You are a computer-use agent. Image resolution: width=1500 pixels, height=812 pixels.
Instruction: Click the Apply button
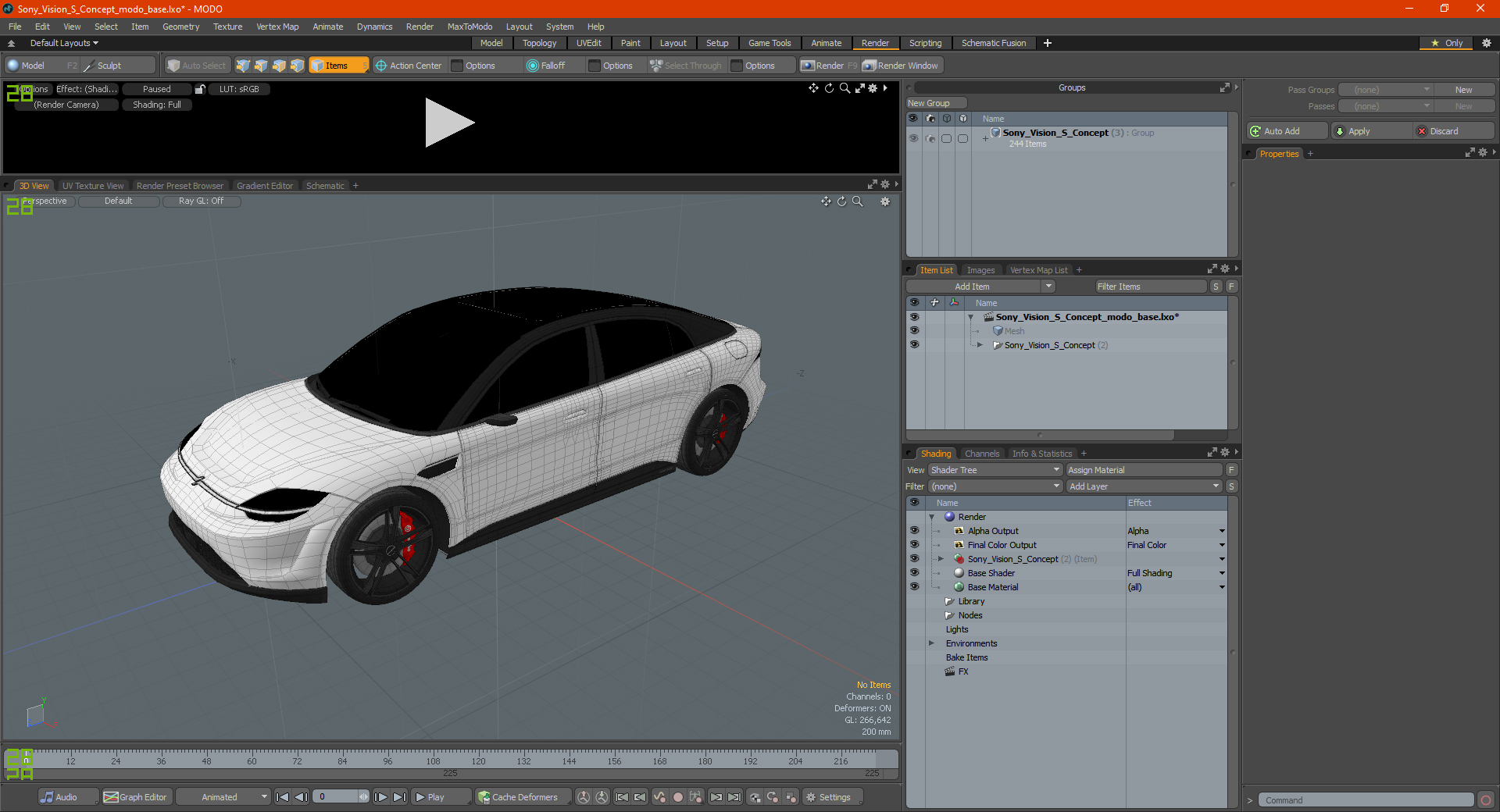tap(1372, 131)
